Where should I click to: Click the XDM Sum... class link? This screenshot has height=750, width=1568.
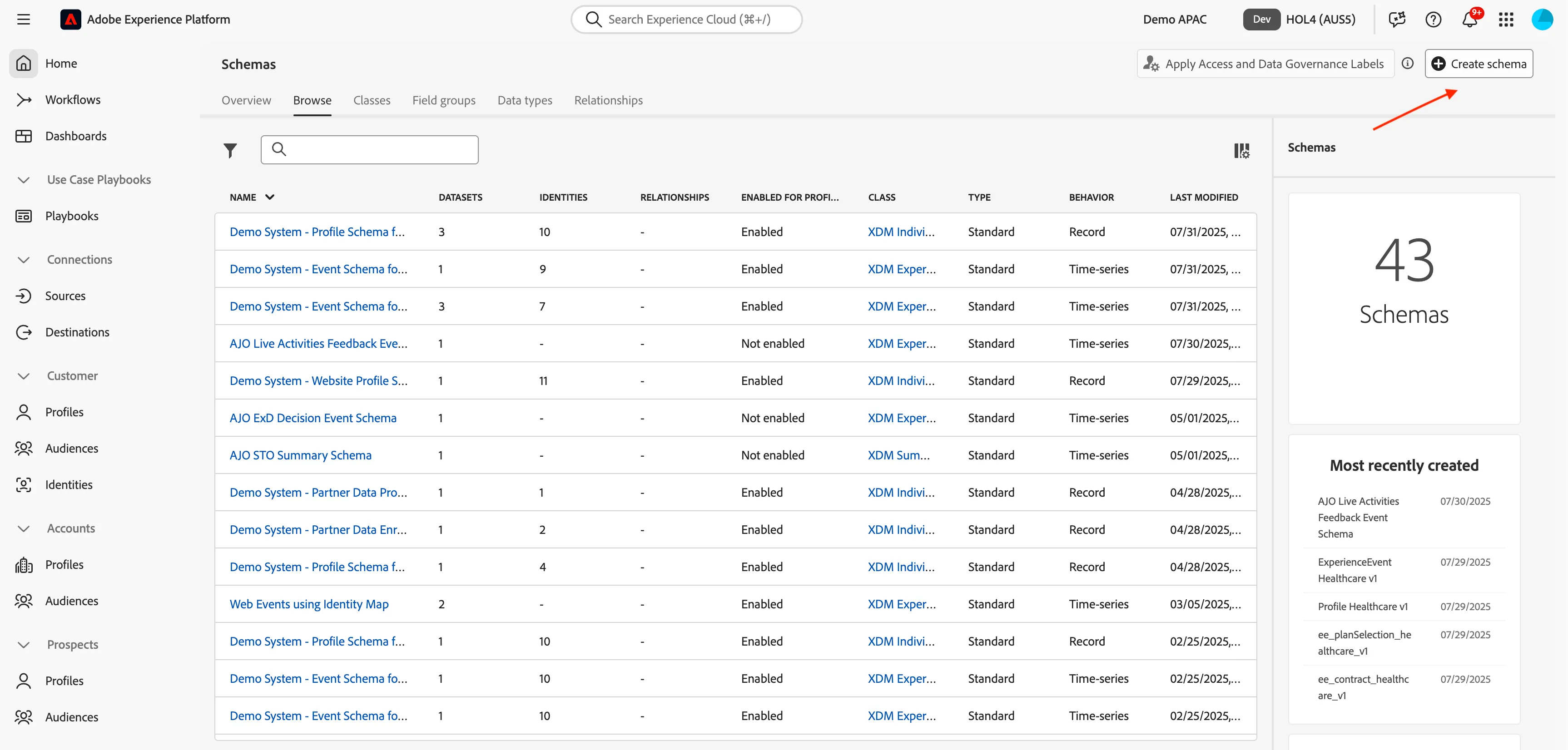pos(898,456)
